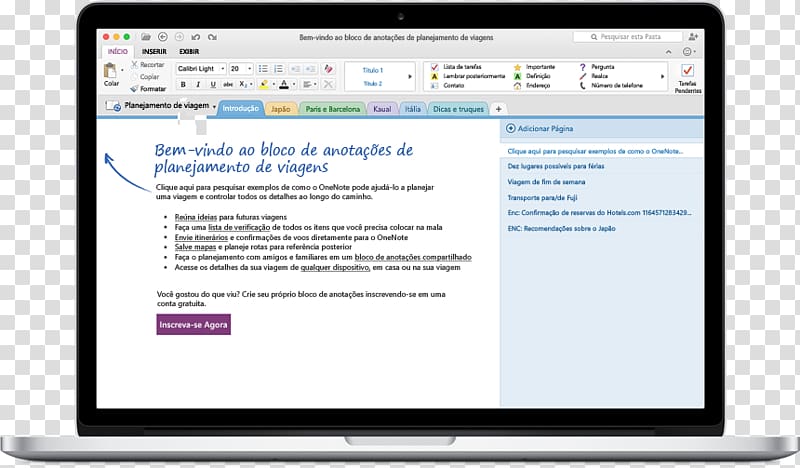This screenshot has height=468, width=800.
Task: Open the Transporte para/de Fuji page
Action: click(542, 198)
